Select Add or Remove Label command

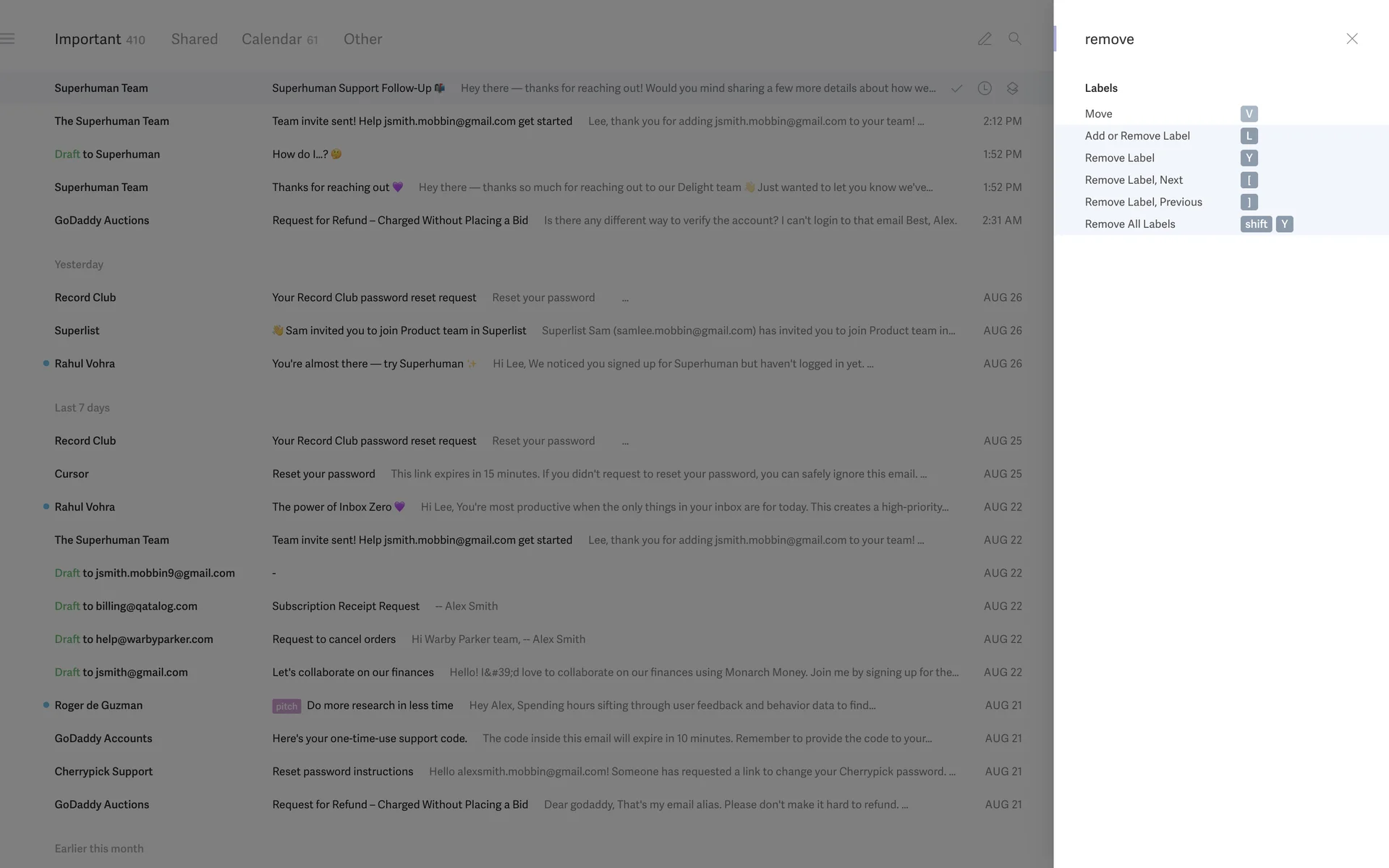click(1137, 136)
